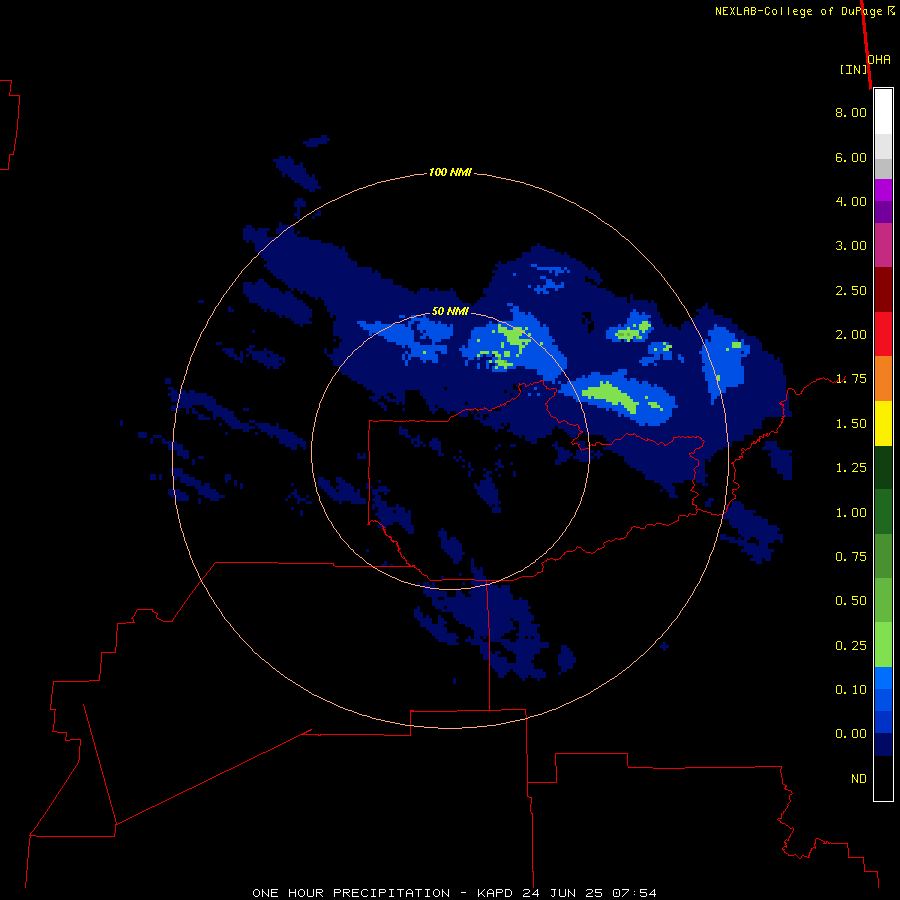Click the 50 NMI range ring label
Image resolution: width=900 pixels, height=900 pixels.
coord(450,312)
